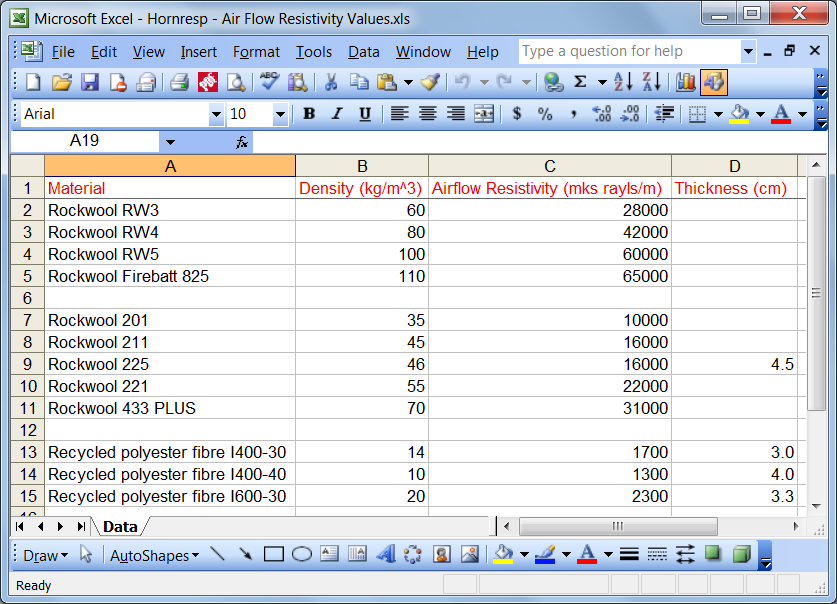Click the Insert Hyperlink globe icon
This screenshot has width=837, height=604.
[x=554, y=82]
